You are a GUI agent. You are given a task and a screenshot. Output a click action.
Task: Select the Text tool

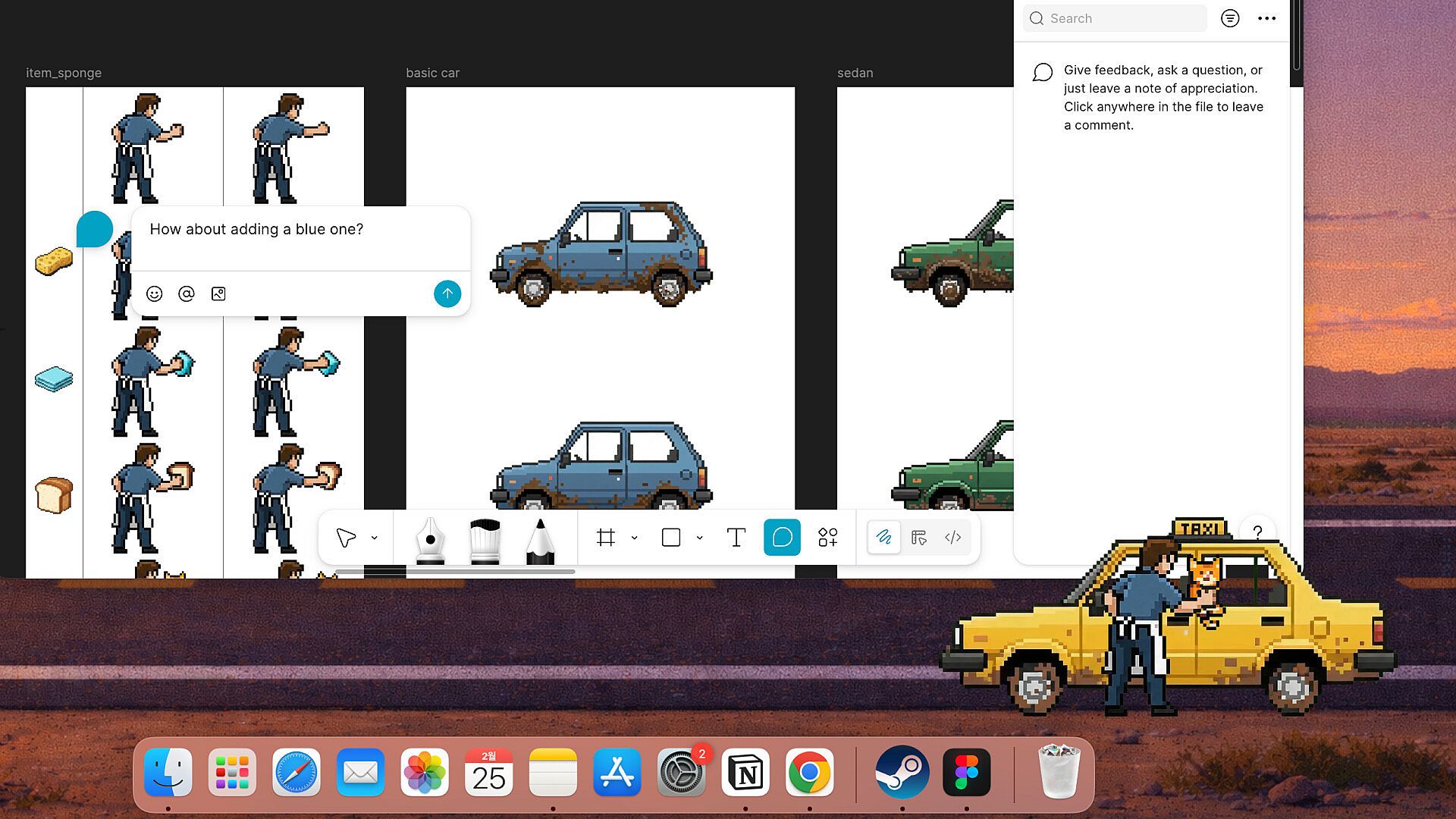coord(736,538)
